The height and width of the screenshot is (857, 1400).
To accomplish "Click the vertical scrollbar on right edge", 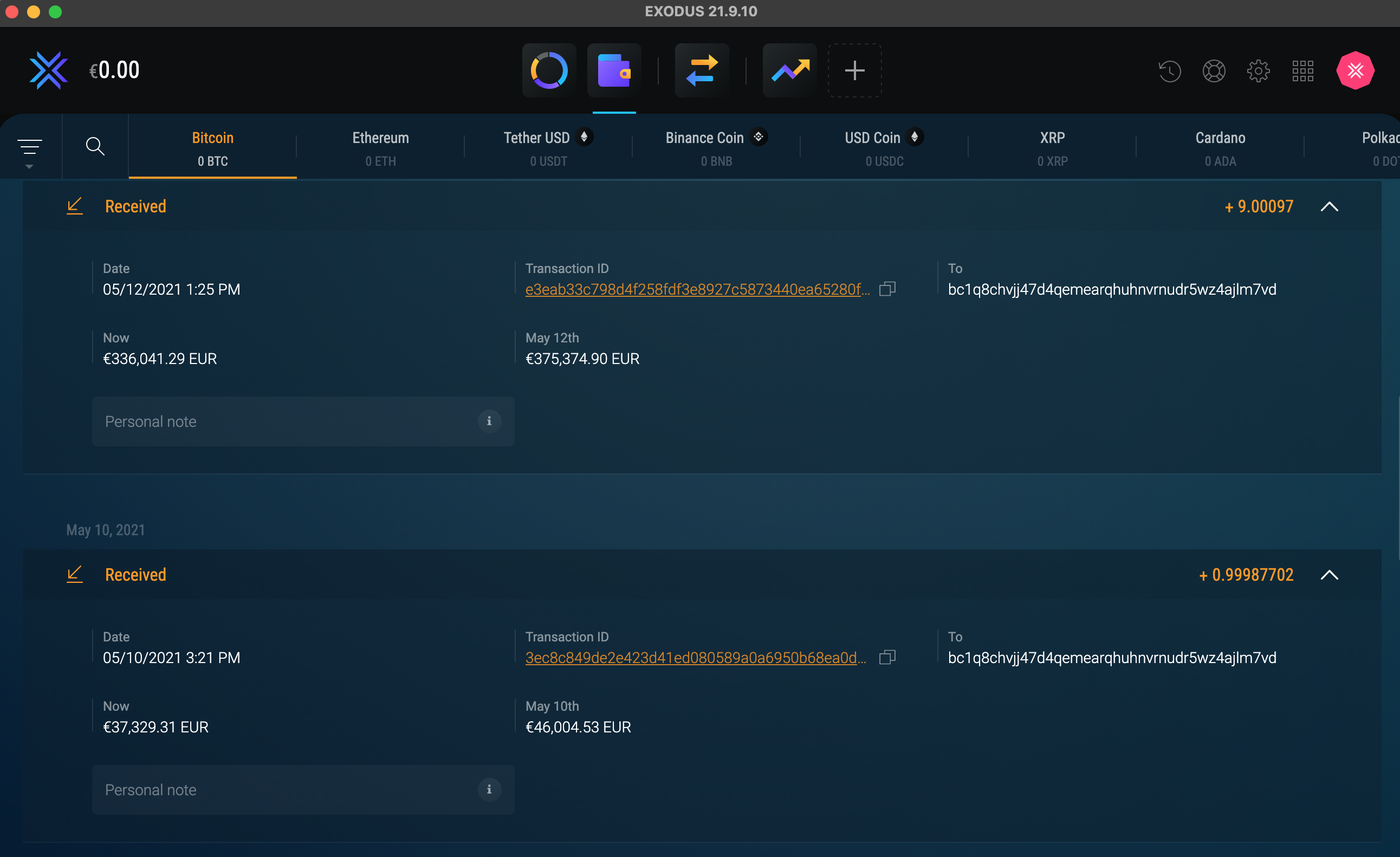I will pos(1398,477).
